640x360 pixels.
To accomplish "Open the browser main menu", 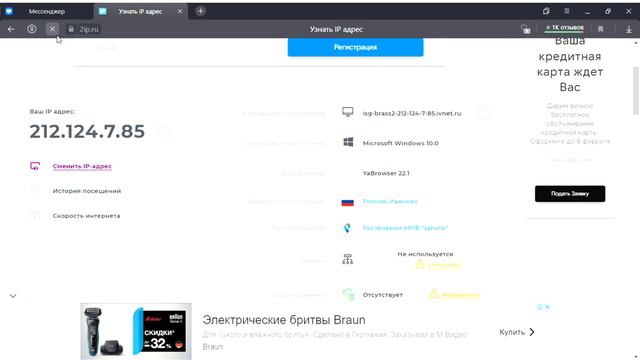I will coord(567,11).
